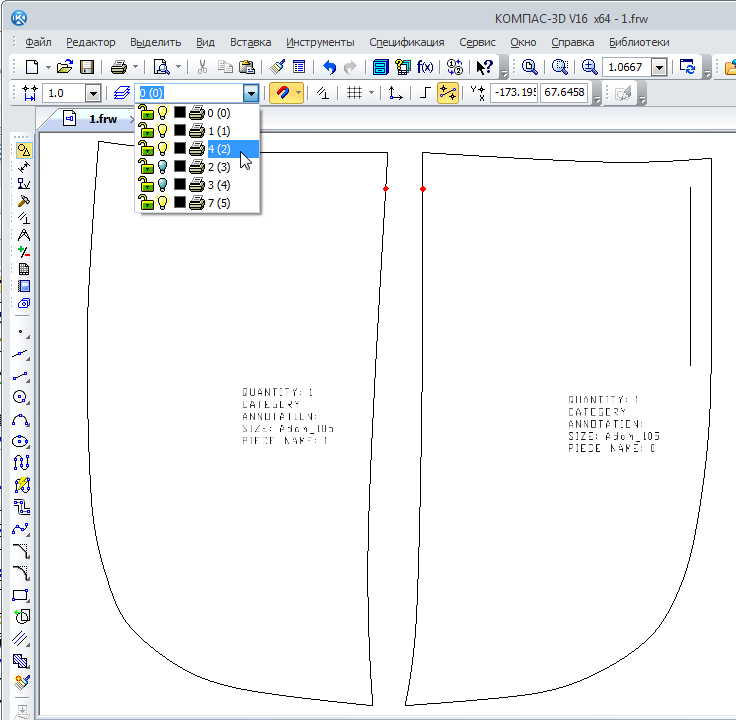
Task: Choose layer 3 (4) from layer list
Action: coord(218,185)
